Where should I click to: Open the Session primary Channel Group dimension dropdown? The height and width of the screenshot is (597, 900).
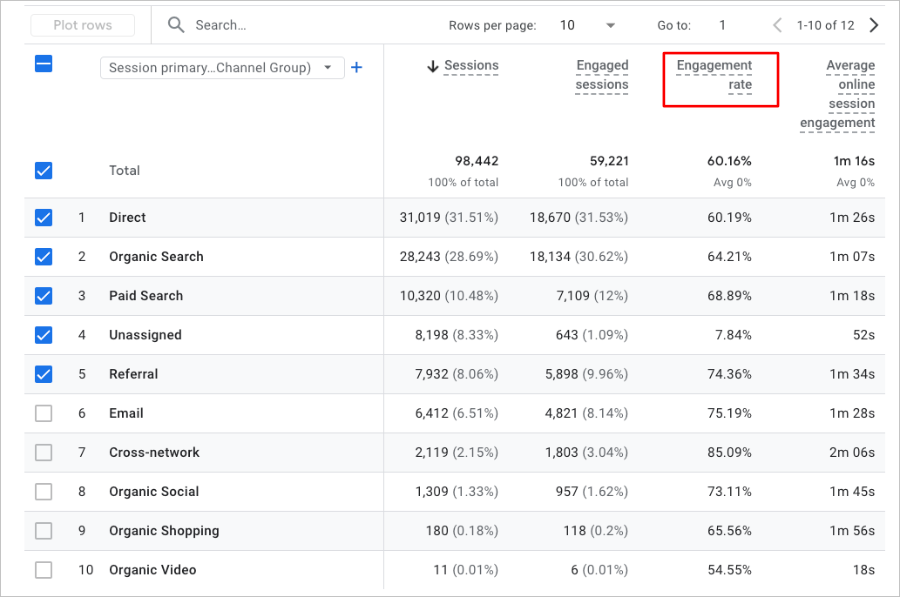(x=224, y=67)
